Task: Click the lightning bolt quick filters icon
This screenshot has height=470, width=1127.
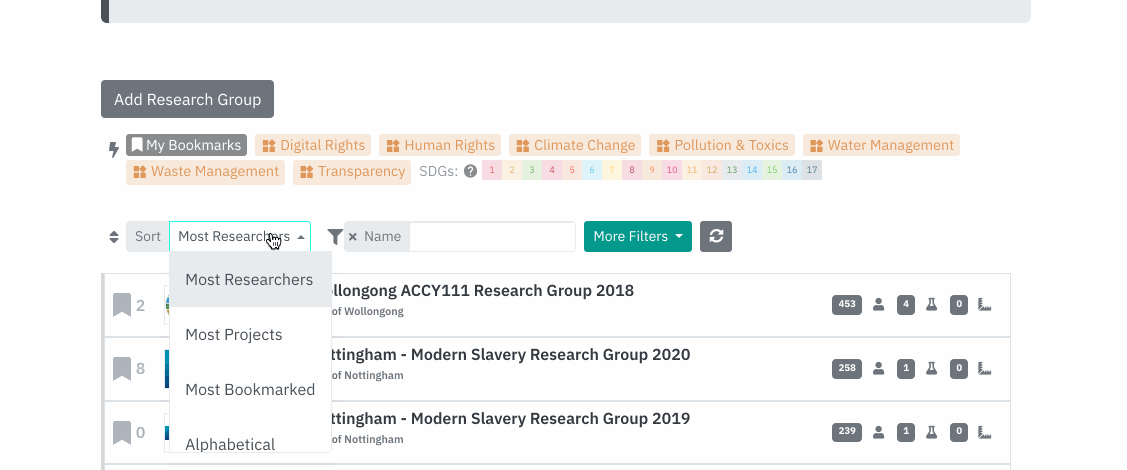Action: (114, 149)
